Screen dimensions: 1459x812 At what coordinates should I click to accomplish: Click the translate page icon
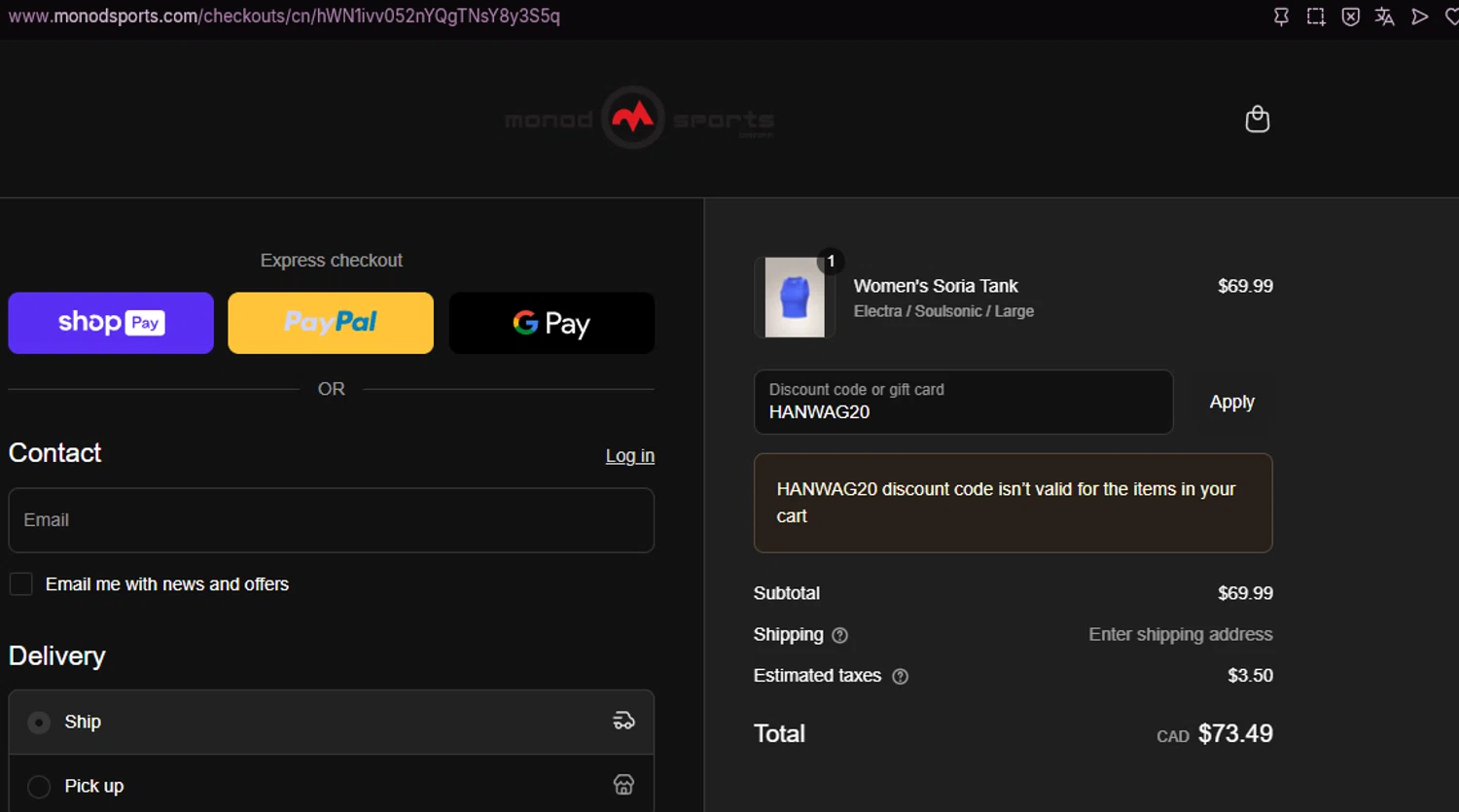[x=1384, y=17]
